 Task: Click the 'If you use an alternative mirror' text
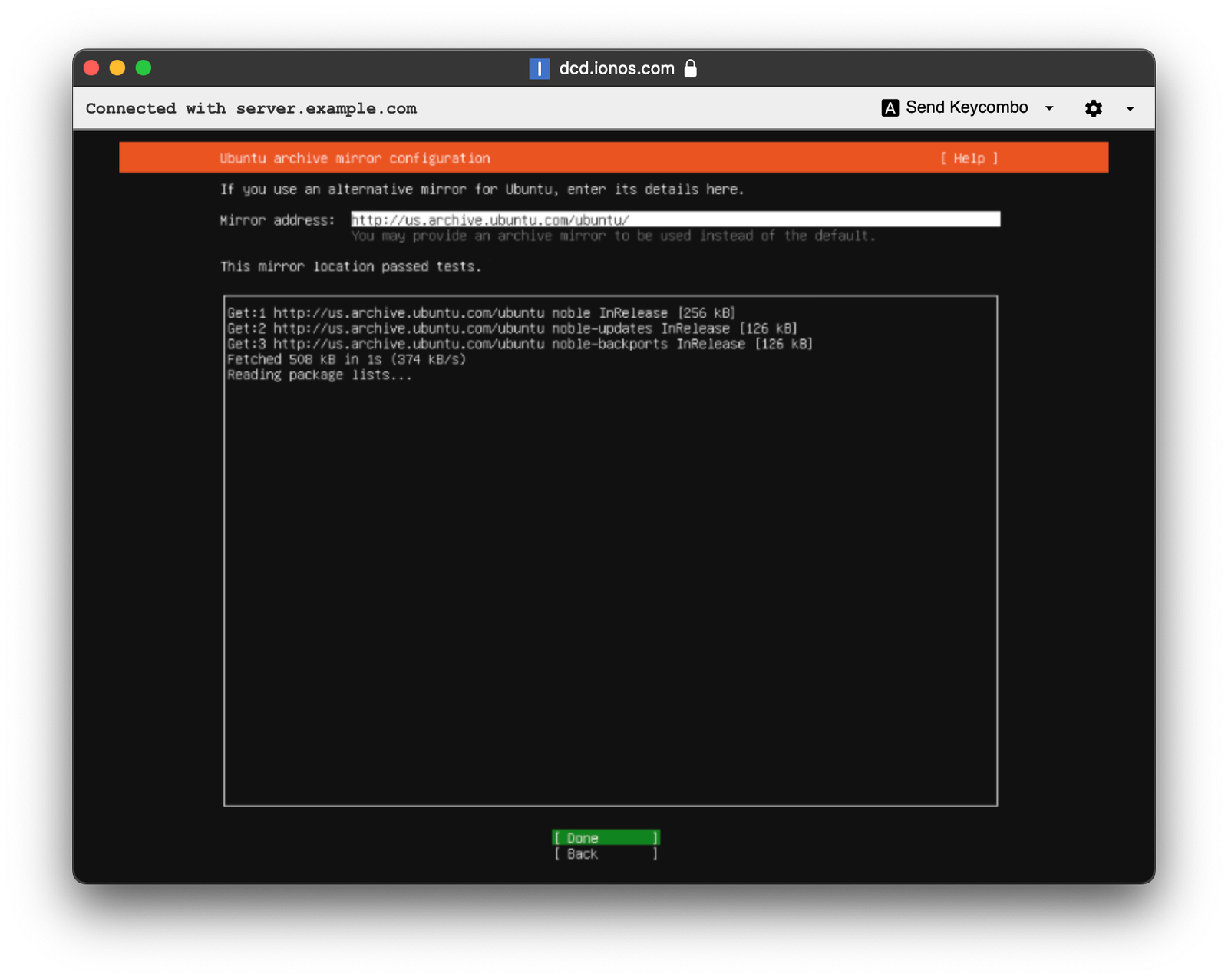[x=482, y=189]
